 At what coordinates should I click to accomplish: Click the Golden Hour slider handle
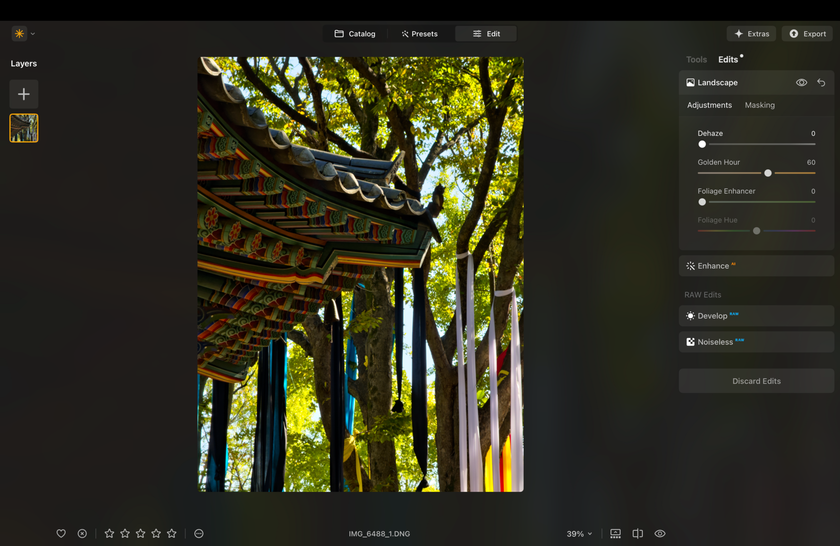pyautogui.click(x=768, y=173)
